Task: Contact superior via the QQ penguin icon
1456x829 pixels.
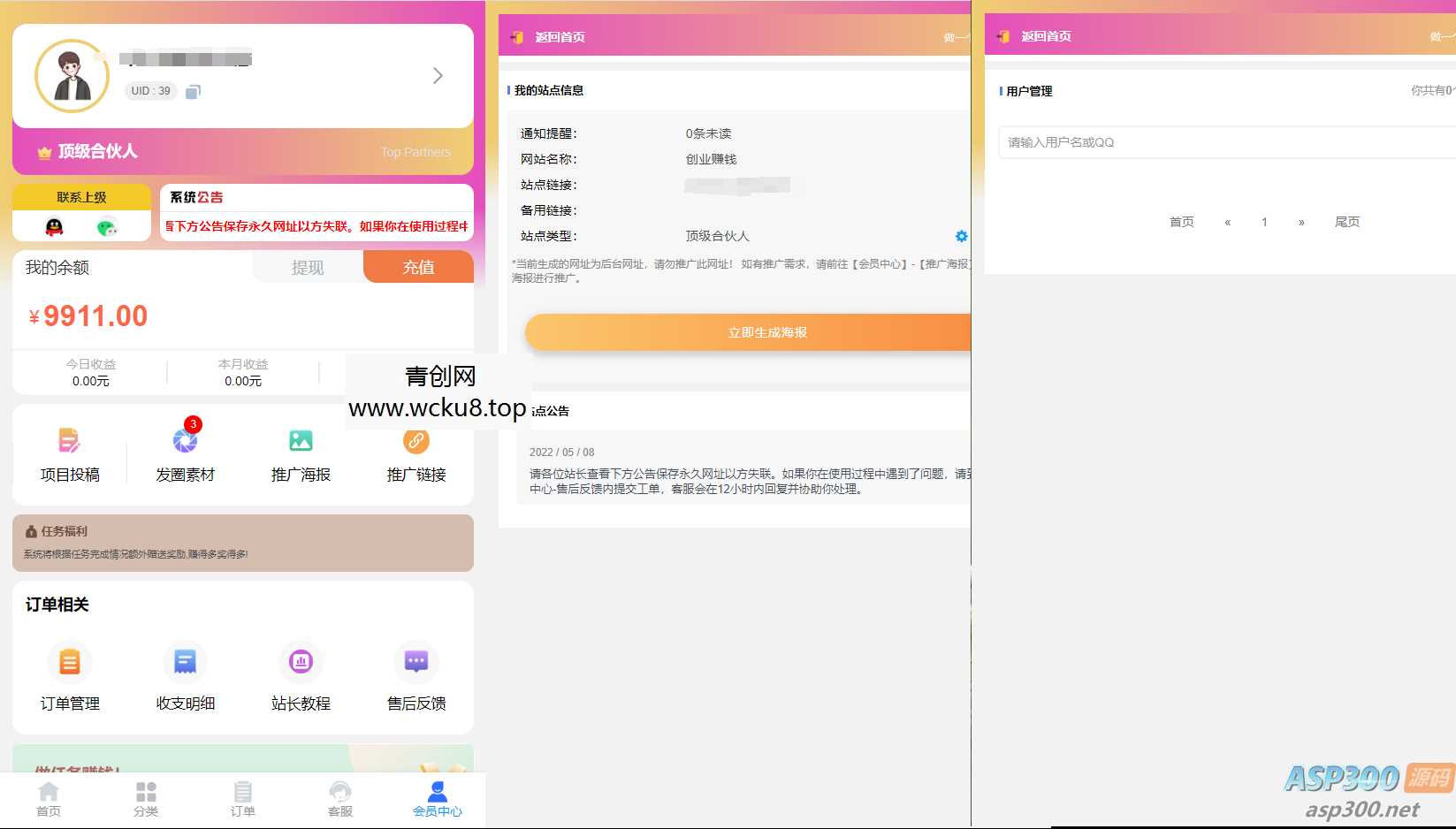Action: 55,227
